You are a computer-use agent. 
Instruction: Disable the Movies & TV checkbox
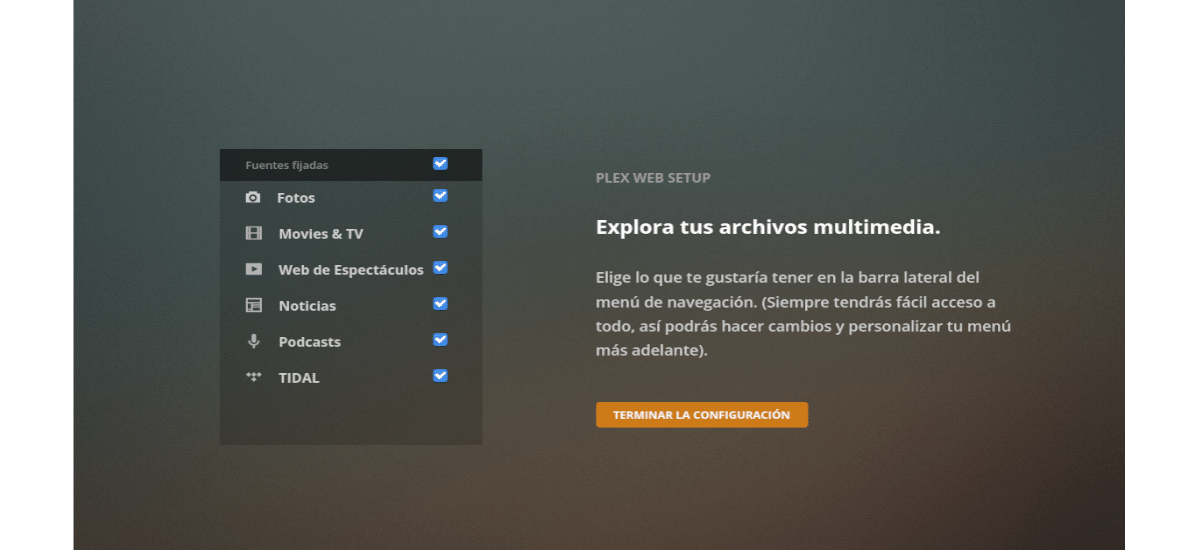pyautogui.click(x=440, y=232)
